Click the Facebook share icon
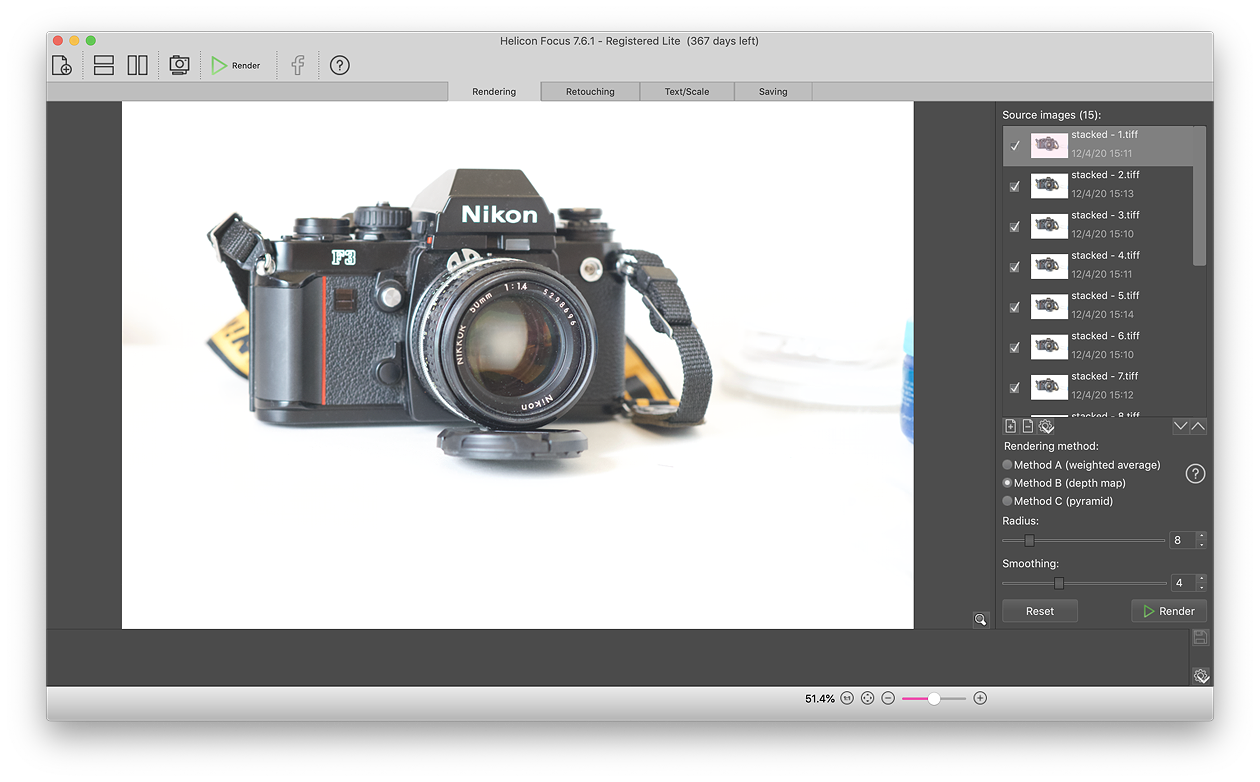Viewport: 1260px width, 782px height. point(298,66)
